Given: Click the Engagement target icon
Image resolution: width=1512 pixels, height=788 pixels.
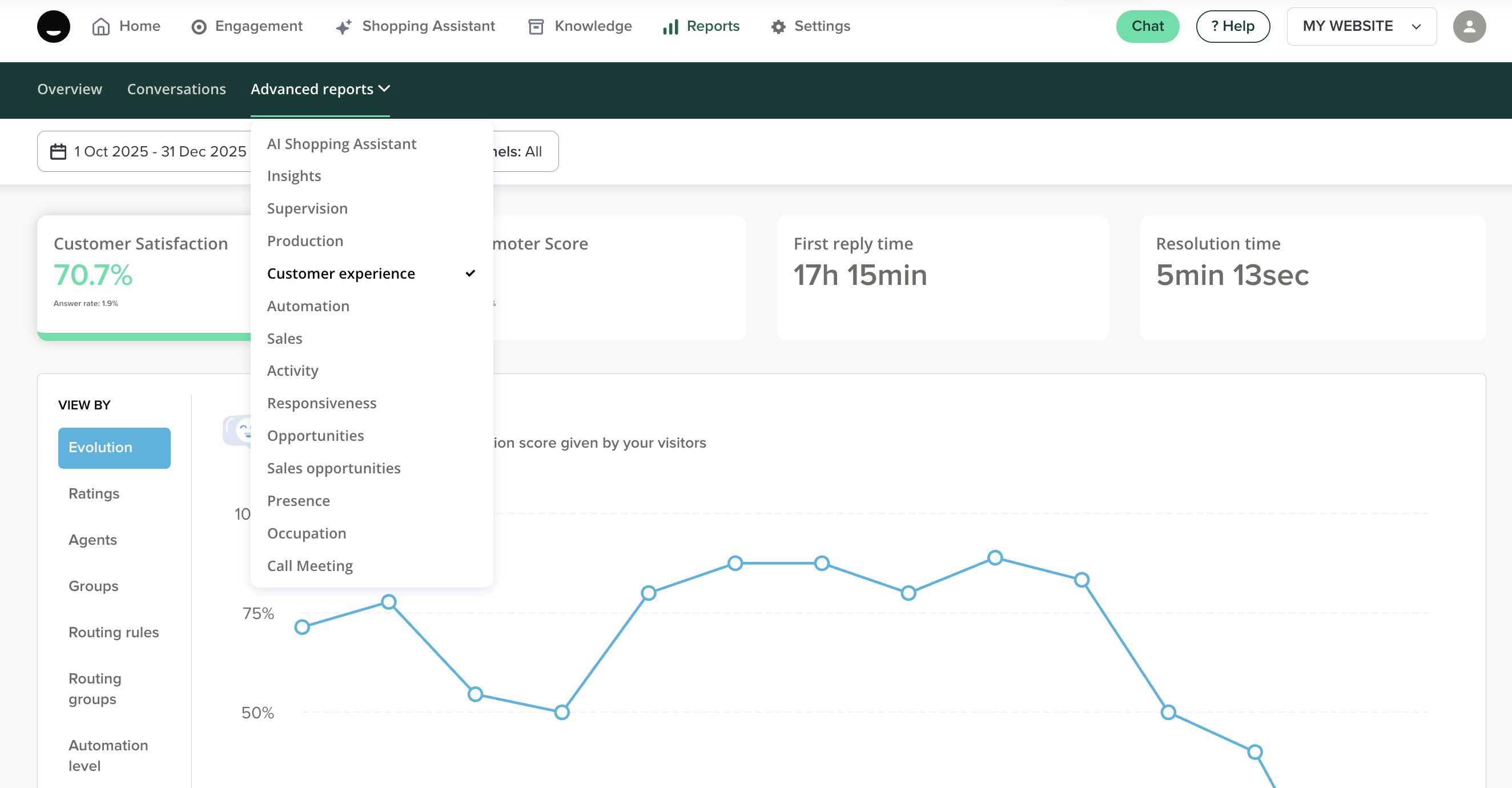Looking at the screenshot, I should click(x=199, y=27).
